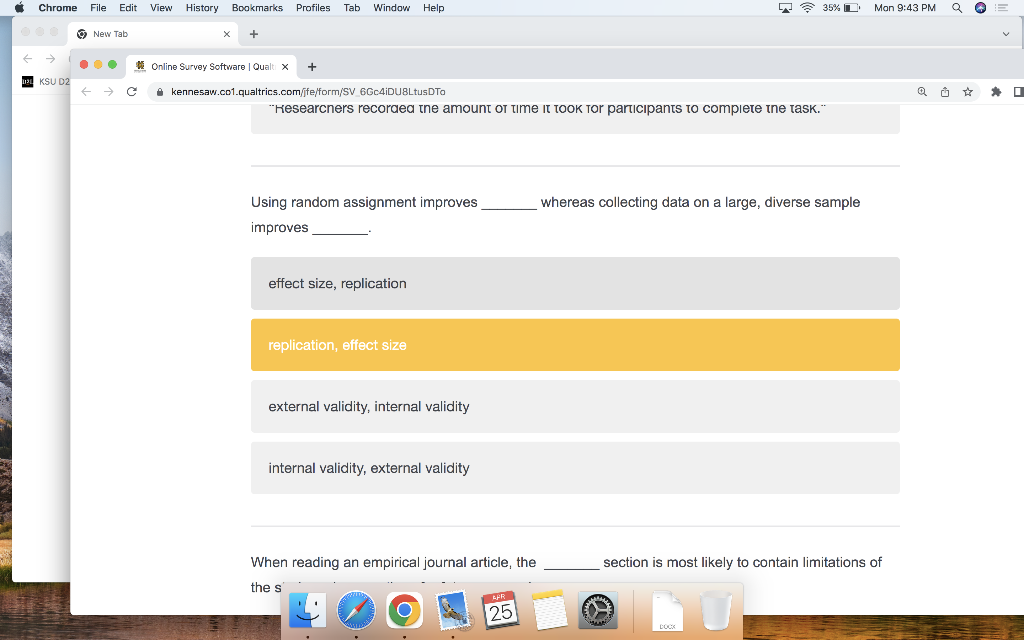Open the Chrome extensions puzzle icon
Image resolution: width=1024 pixels, height=640 pixels.
(x=995, y=91)
